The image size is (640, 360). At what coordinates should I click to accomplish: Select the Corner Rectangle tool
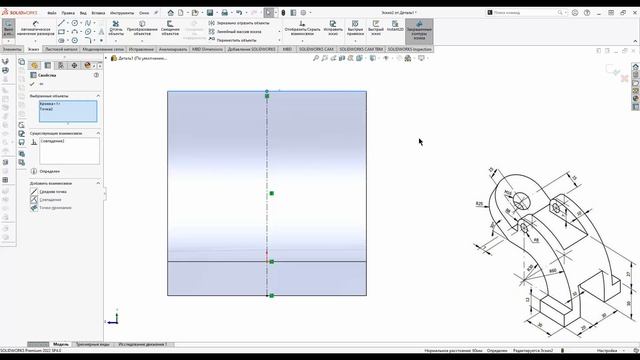pyautogui.click(x=61, y=31)
